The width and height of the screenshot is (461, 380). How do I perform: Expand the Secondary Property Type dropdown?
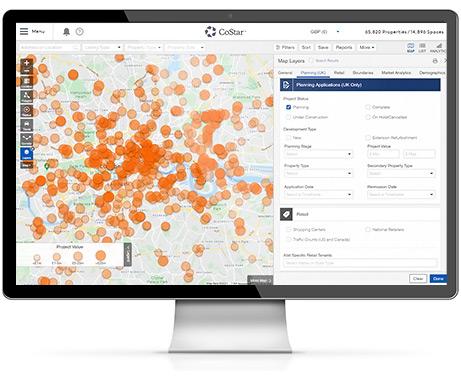(401, 173)
